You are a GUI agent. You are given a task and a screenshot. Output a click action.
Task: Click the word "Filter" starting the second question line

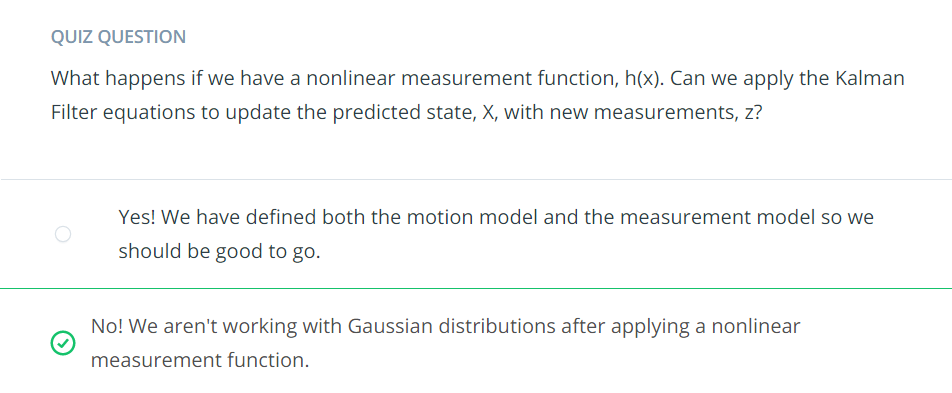(x=74, y=114)
